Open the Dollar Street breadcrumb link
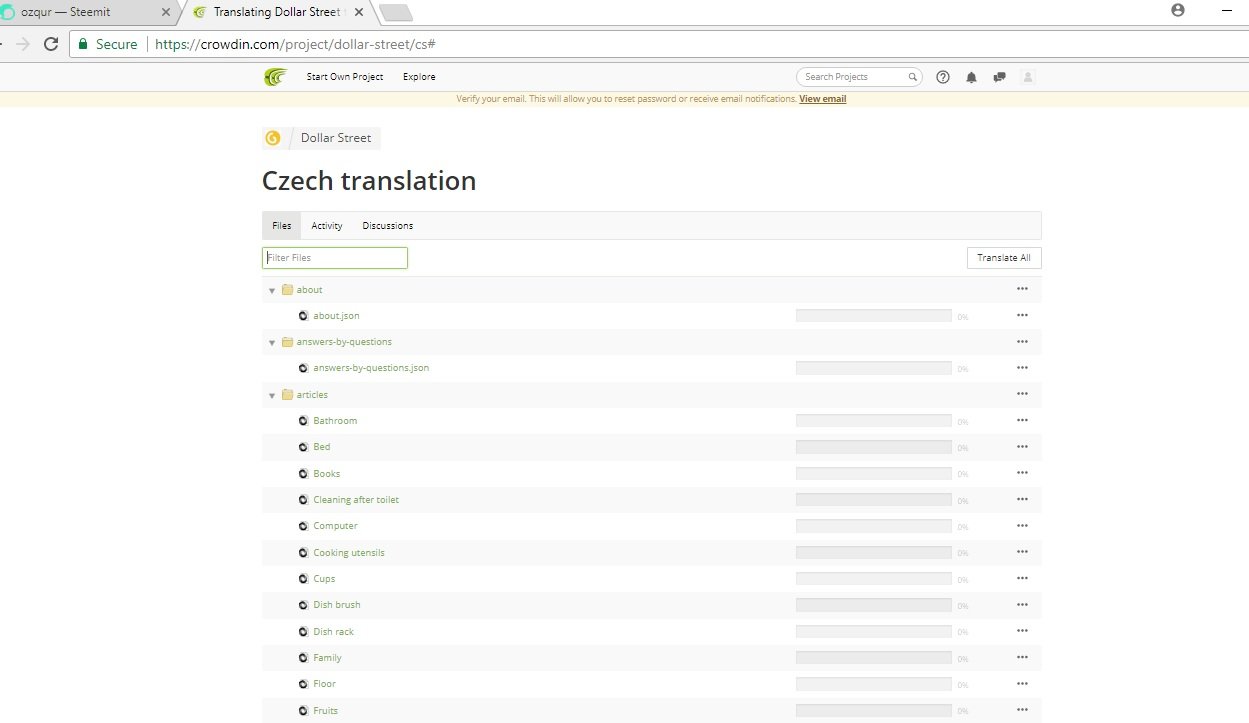 point(336,138)
